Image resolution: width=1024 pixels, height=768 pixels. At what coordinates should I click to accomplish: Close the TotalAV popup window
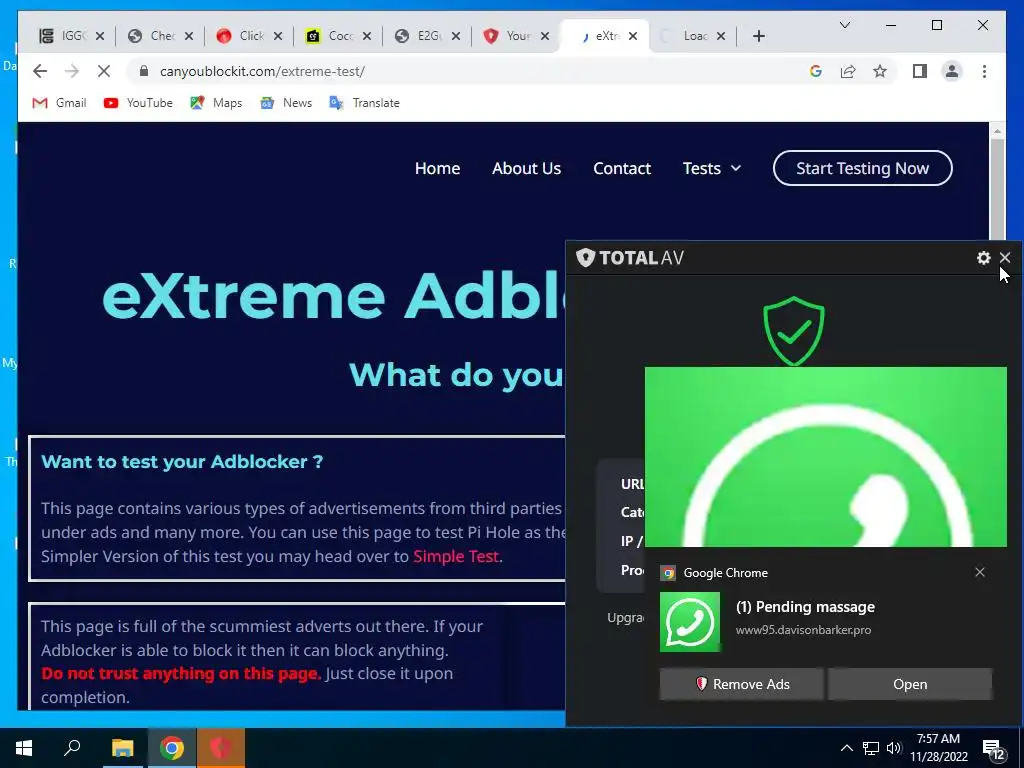pos(1005,258)
